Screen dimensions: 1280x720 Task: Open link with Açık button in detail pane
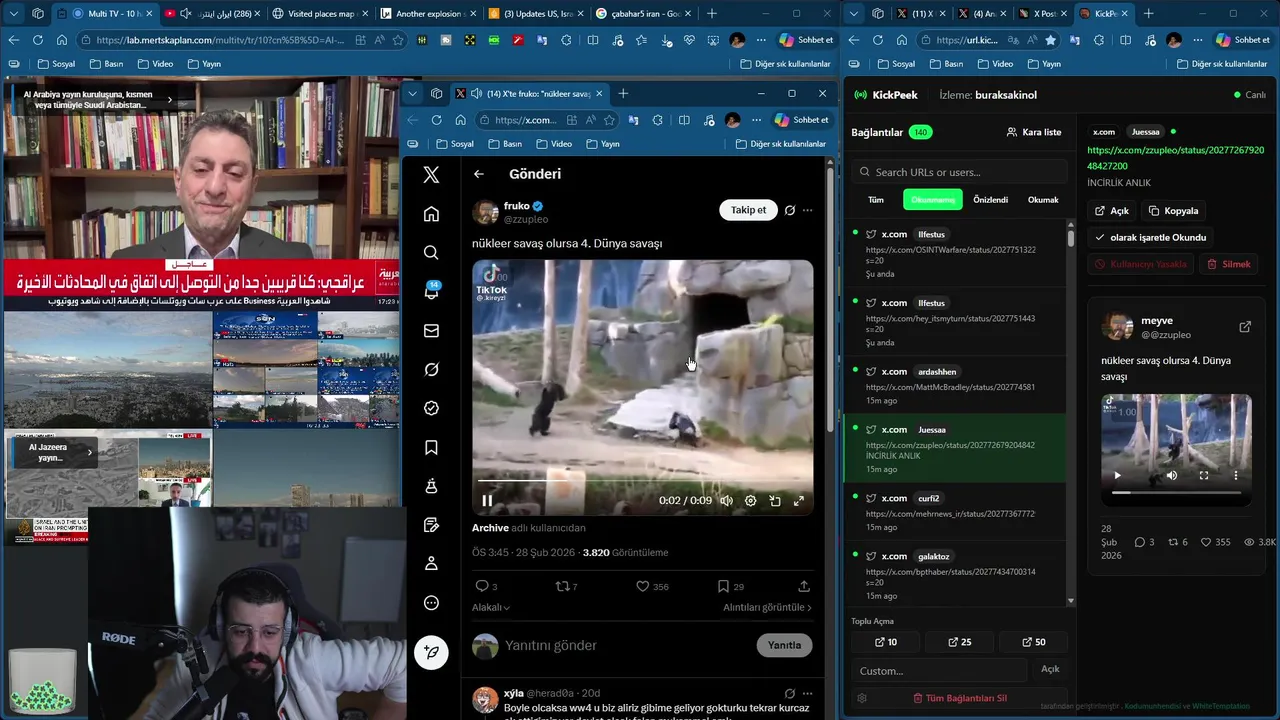(x=1112, y=211)
